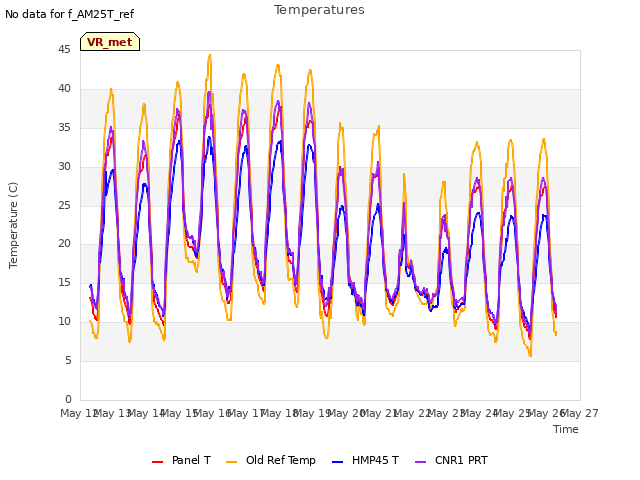
Task: Toggle the CNR1 PRT legend entry
Action: (451, 460)
